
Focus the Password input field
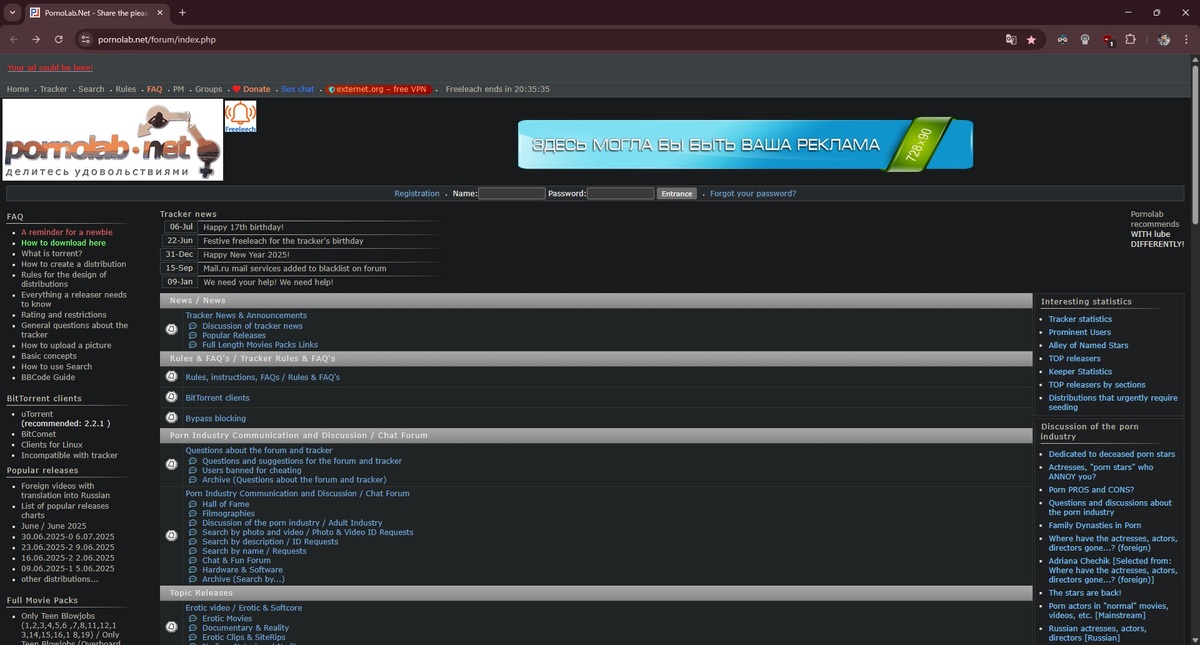(620, 193)
